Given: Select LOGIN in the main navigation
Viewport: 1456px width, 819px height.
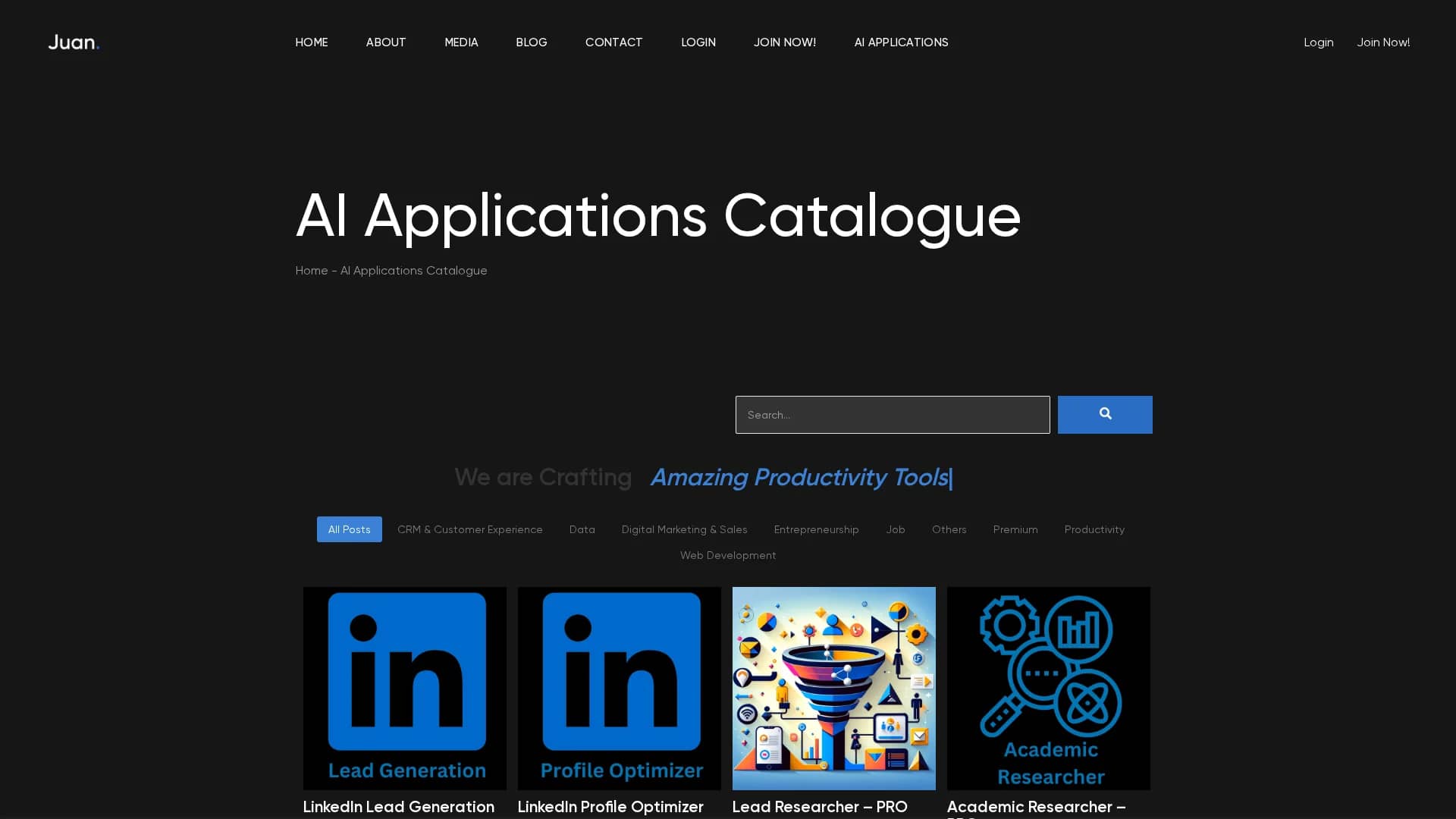Looking at the screenshot, I should (x=698, y=42).
